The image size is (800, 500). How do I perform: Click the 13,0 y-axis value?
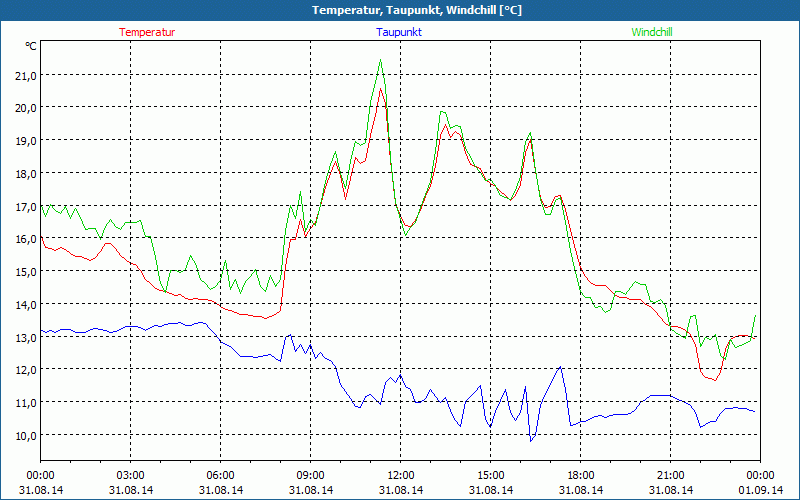(26, 338)
